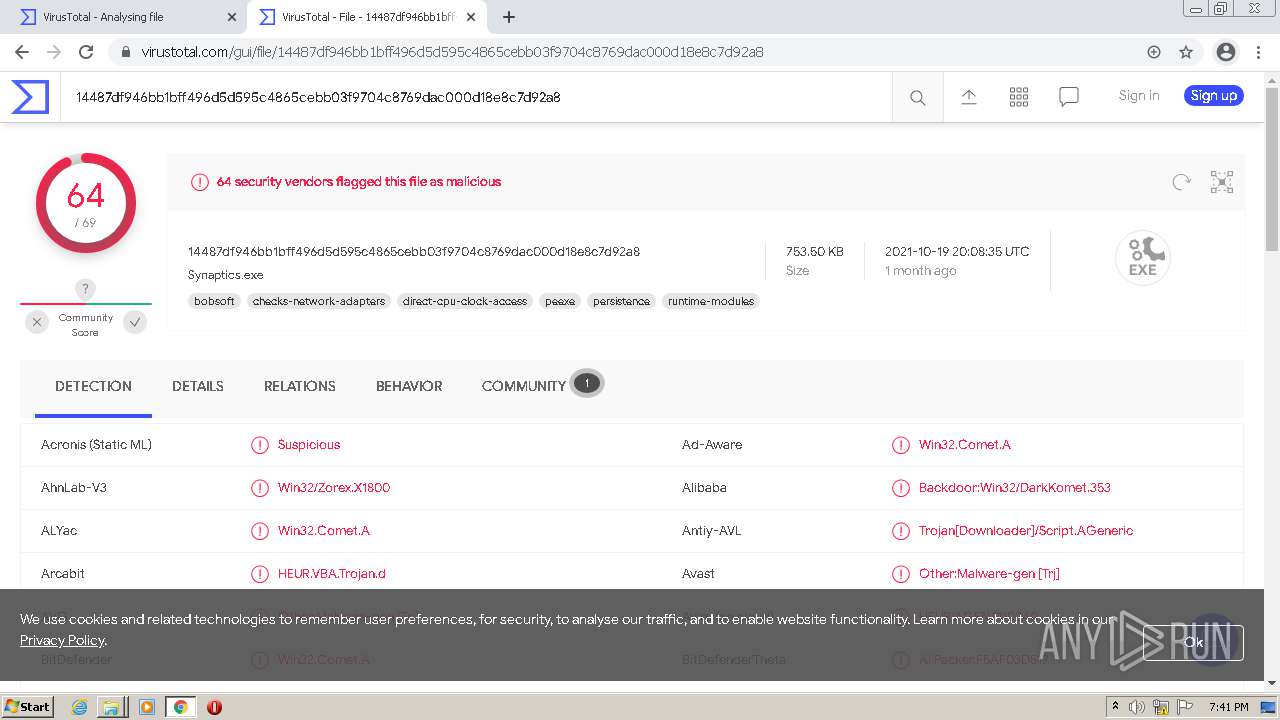Click 'HEUR.VBA.Trojan.d' Arcabit result
The image size is (1280, 720).
(332, 574)
